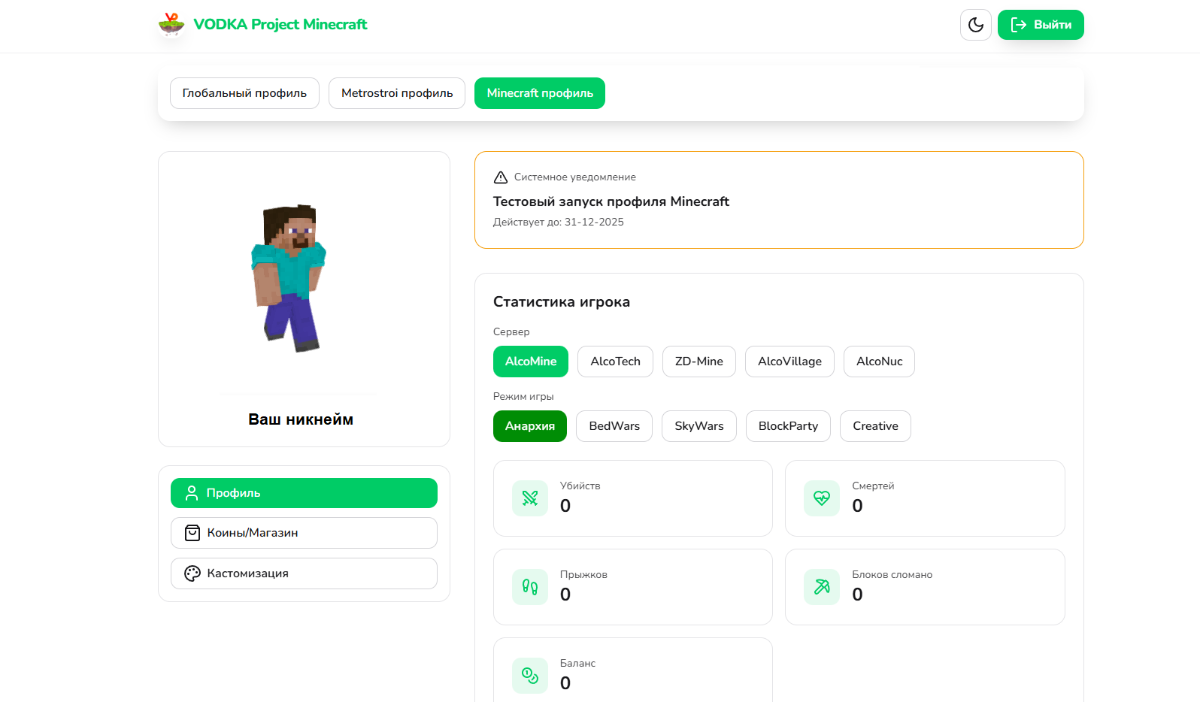The height and width of the screenshot is (702, 1200).
Task: Choose the BedWars game mode
Action: pos(614,426)
